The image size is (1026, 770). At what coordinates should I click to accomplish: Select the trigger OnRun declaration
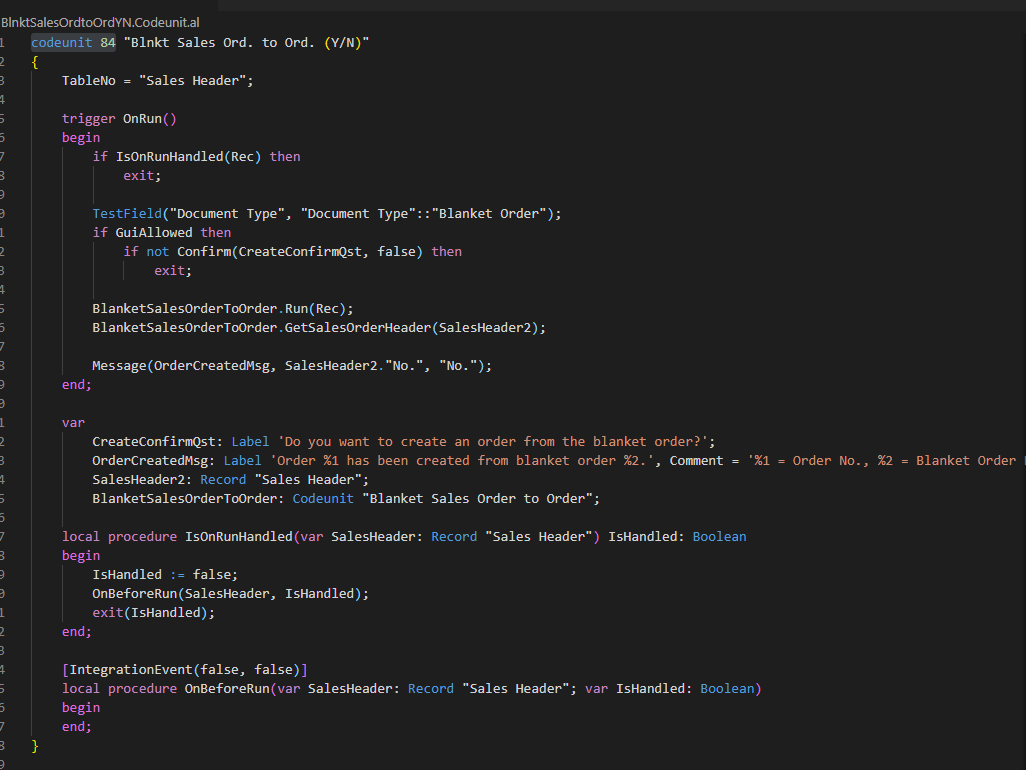(120, 118)
